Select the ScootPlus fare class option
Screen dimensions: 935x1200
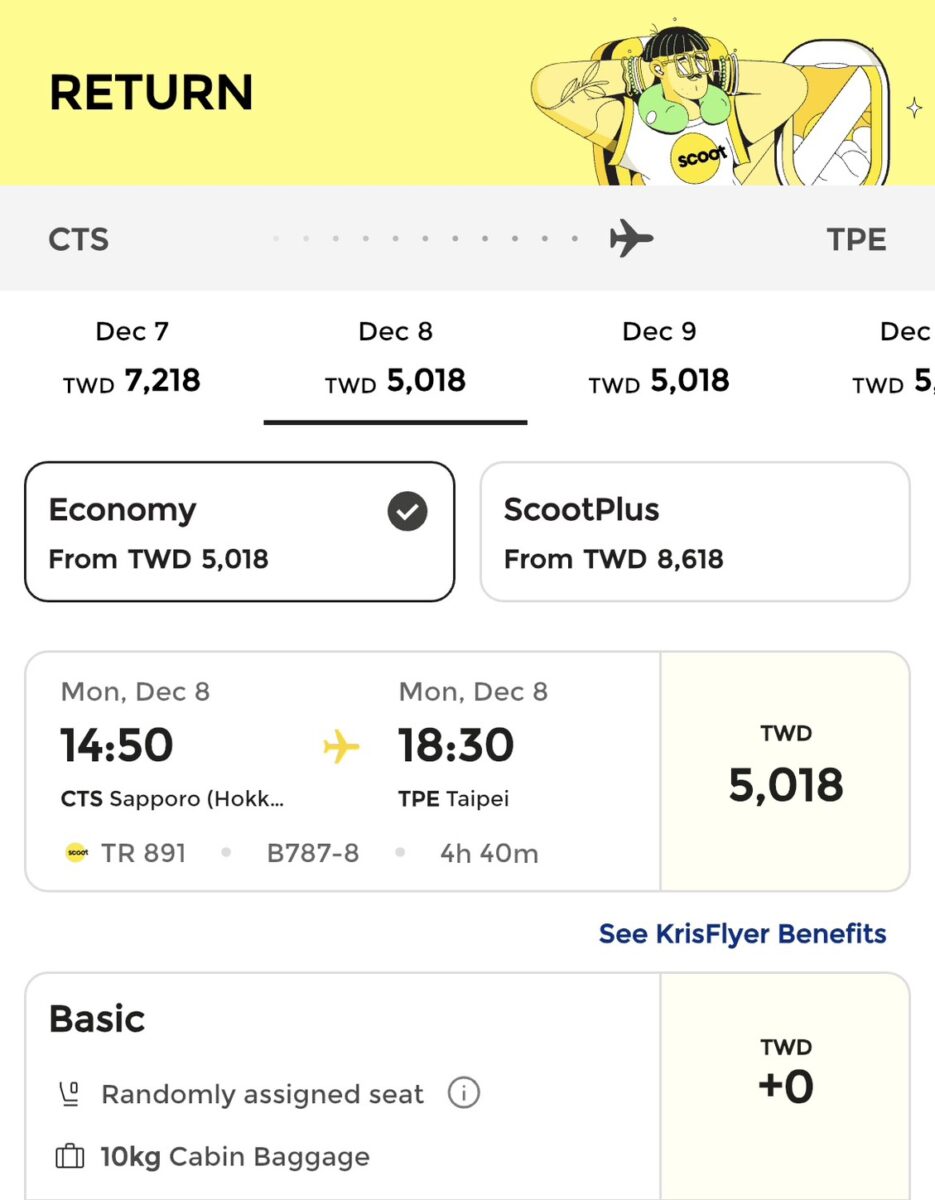point(695,532)
